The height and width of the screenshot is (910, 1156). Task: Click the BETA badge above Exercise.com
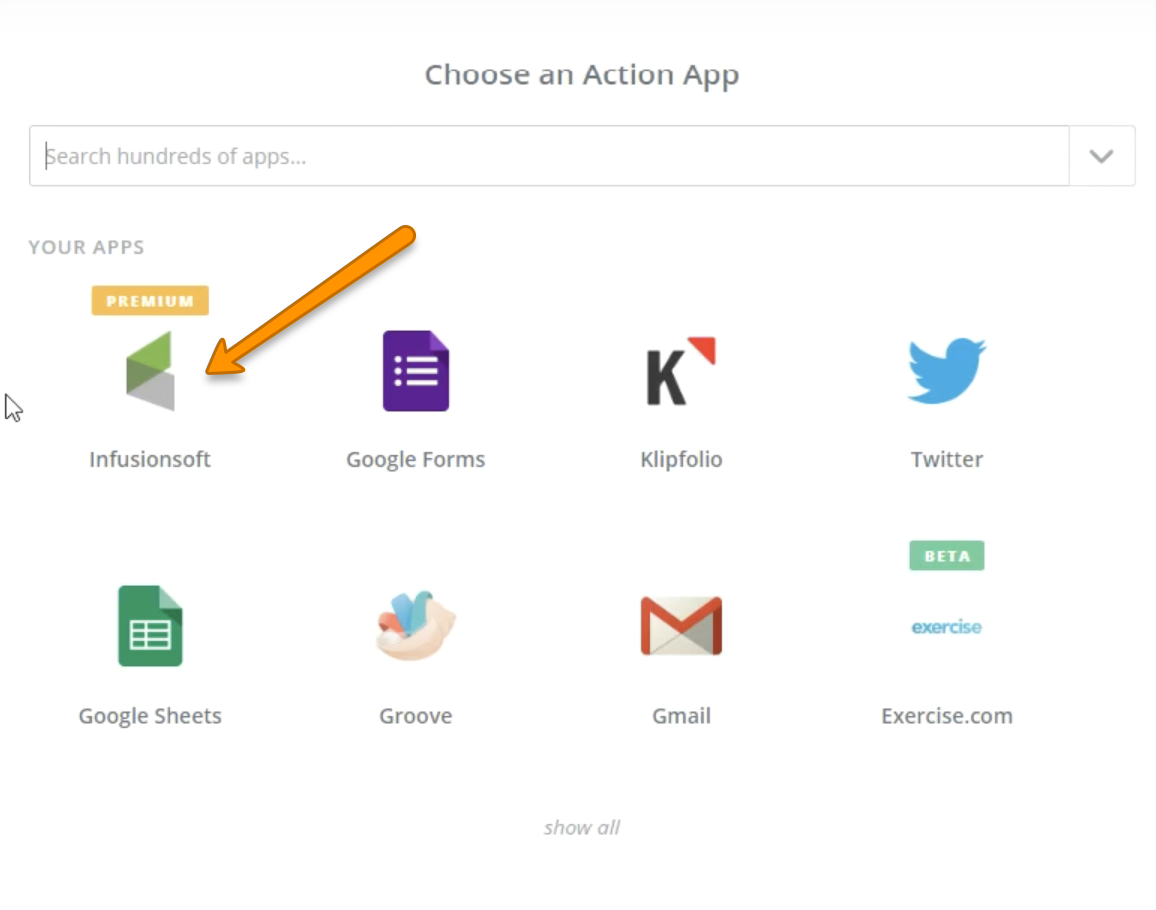pos(947,555)
